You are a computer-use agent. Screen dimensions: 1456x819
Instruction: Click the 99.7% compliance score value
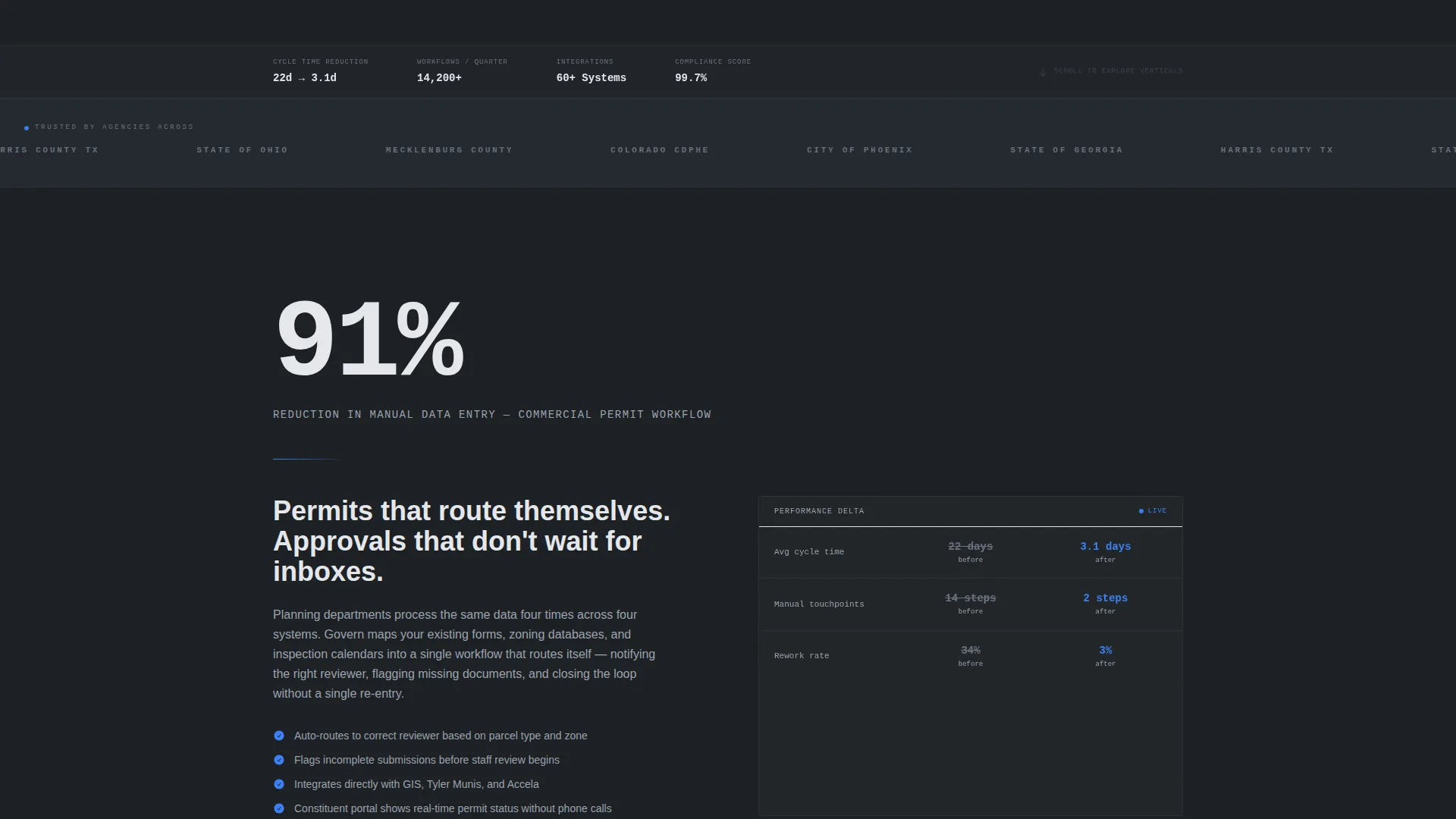click(691, 78)
